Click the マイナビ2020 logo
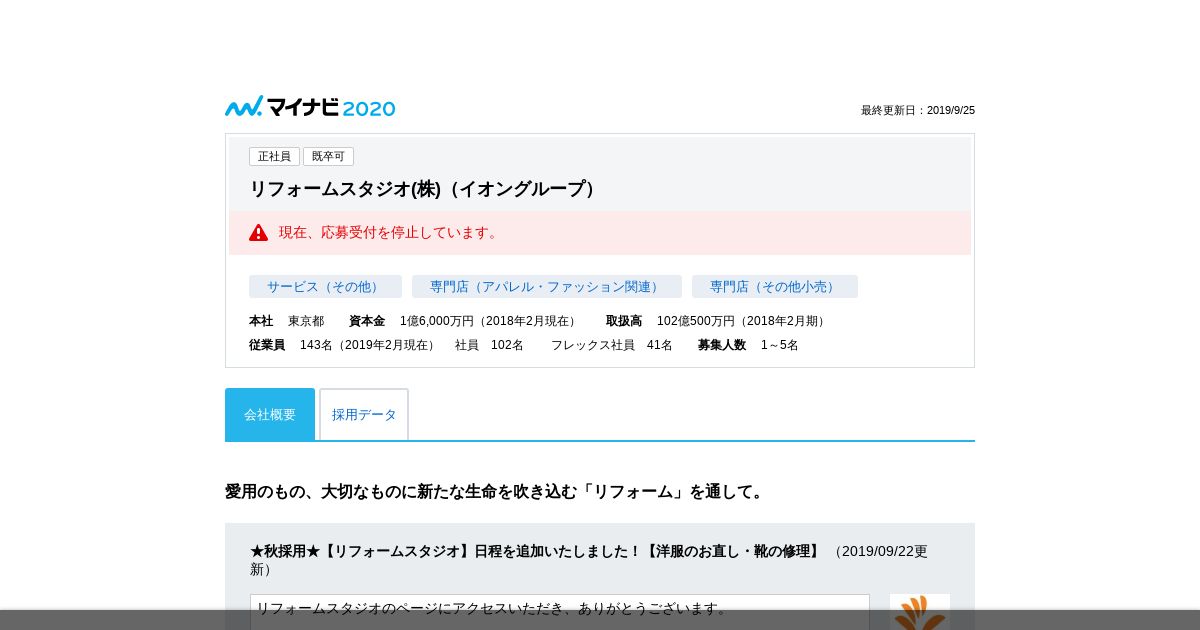1200x630 pixels. [310, 107]
